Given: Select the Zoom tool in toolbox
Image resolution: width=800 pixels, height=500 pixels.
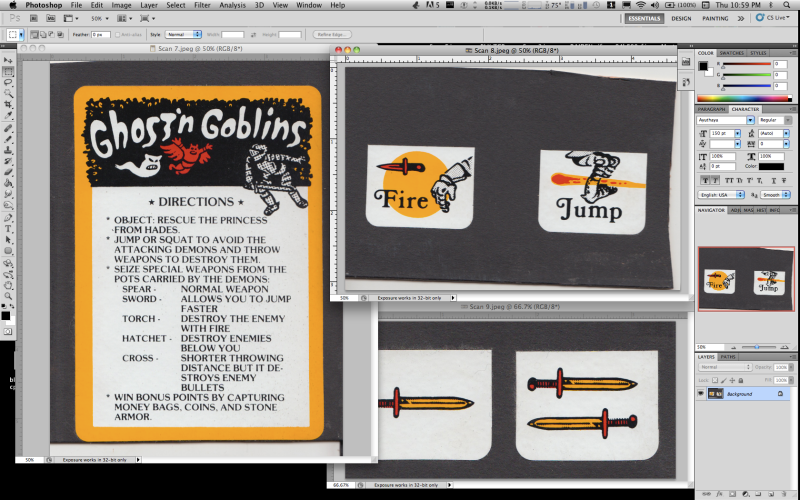Looking at the screenshot, I should pyautogui.click(x=8, y=296).
